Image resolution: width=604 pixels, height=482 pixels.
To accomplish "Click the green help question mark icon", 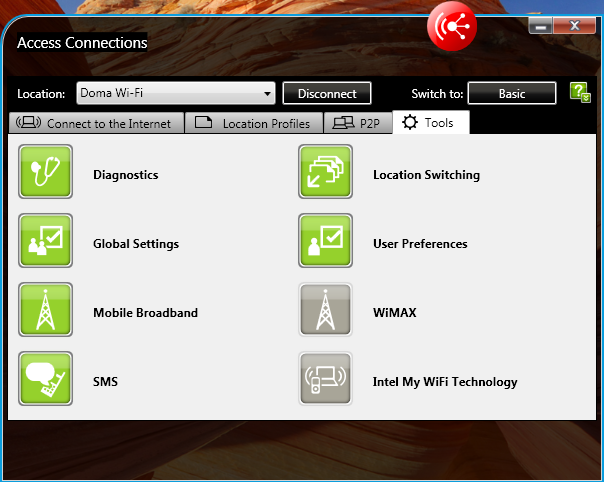I will point(579,93).
